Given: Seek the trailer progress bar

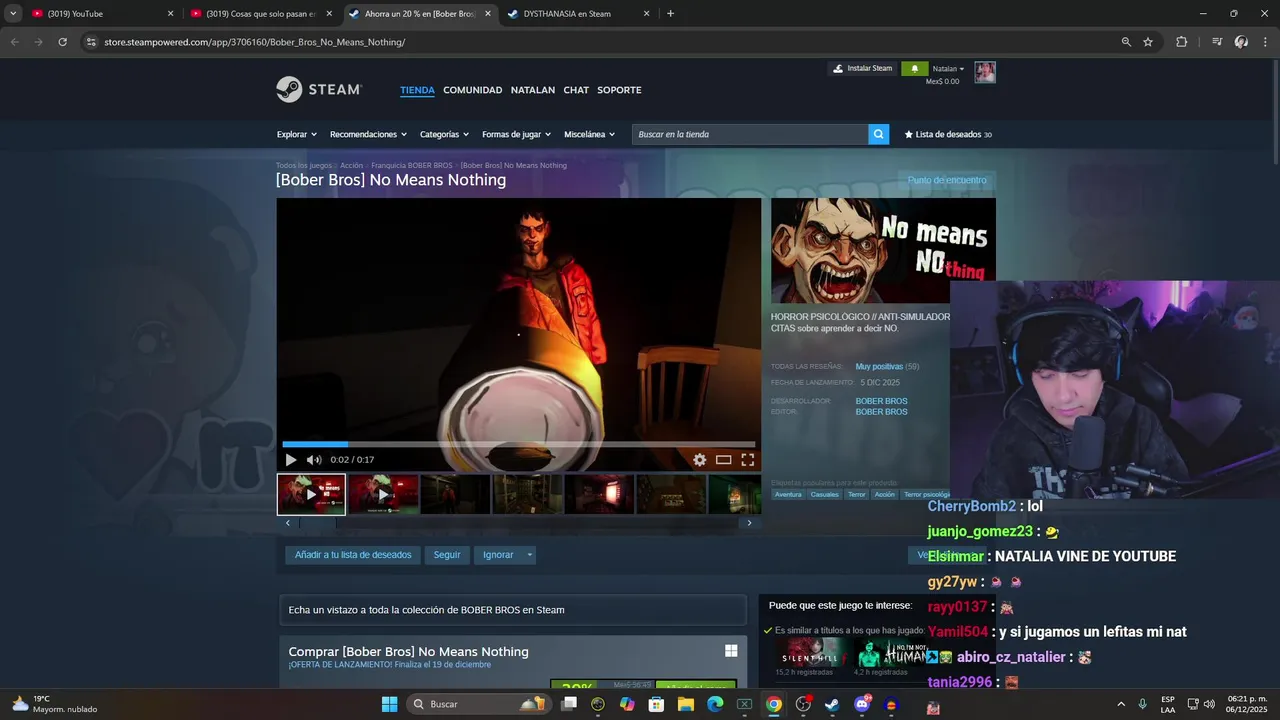Looking at the screenshot, I should click(518, 444).
